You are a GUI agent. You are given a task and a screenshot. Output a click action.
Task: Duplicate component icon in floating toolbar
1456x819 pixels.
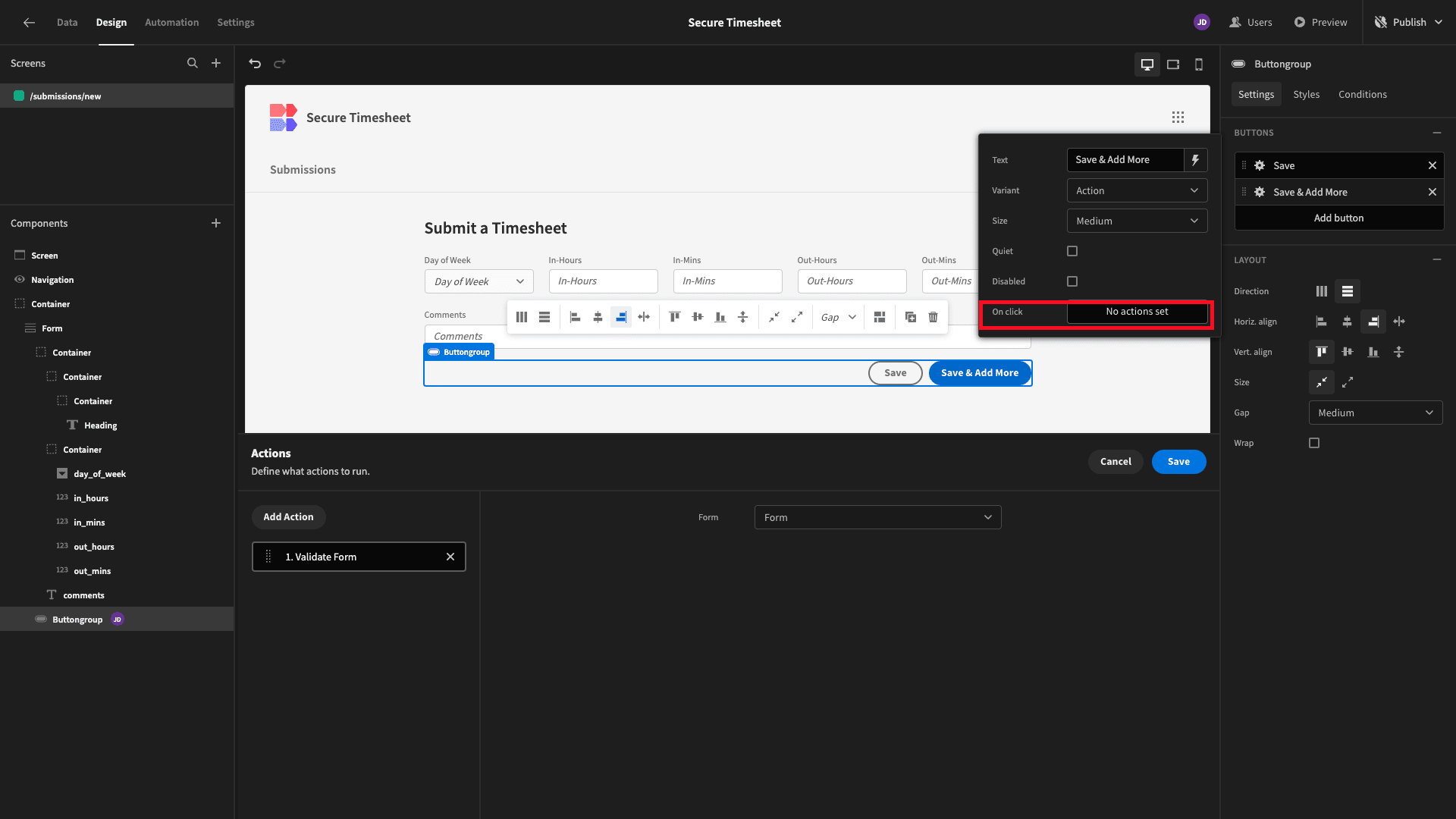[x=911, y=317]
